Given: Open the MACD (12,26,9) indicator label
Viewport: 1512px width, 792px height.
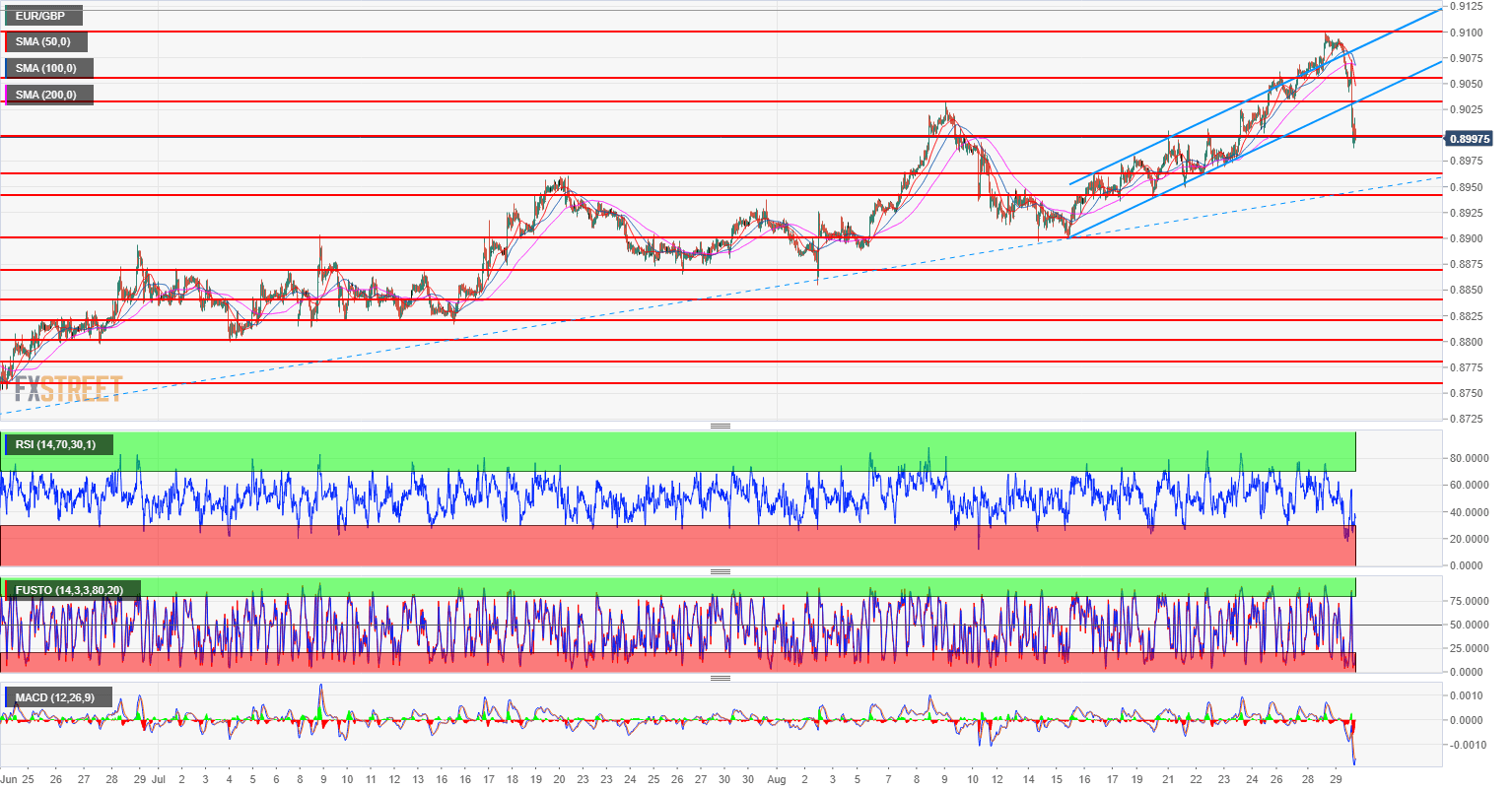Looking at the screenshot, I should coord(56,698).
